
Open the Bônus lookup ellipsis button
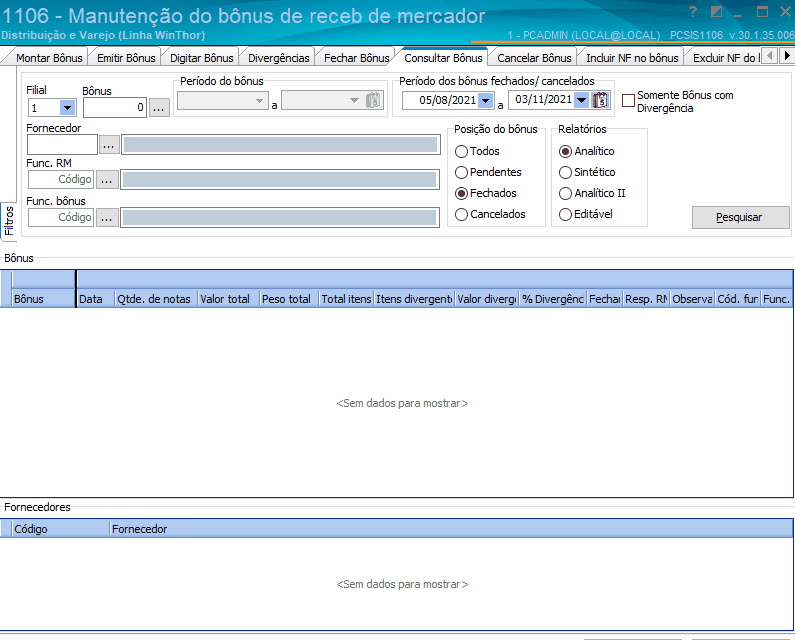159,108
